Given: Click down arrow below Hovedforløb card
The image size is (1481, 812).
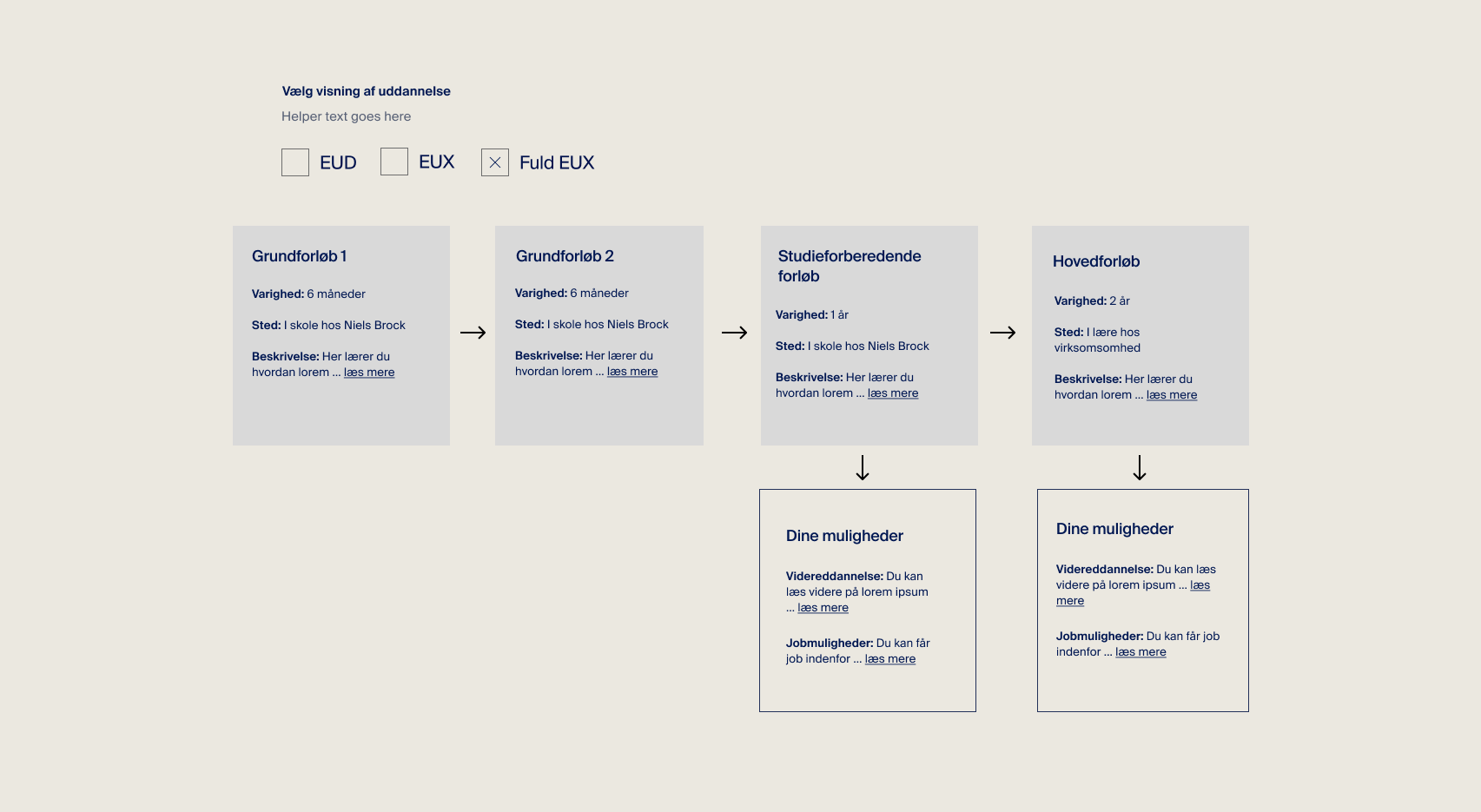Looking at the screenshot, I should pyautogui.click(x=1140, y=468).
